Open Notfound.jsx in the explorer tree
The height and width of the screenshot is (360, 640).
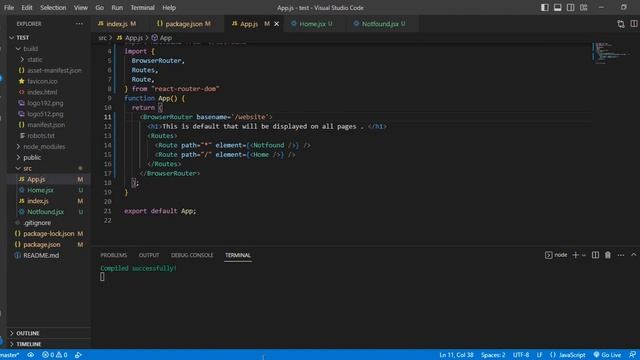49,212
